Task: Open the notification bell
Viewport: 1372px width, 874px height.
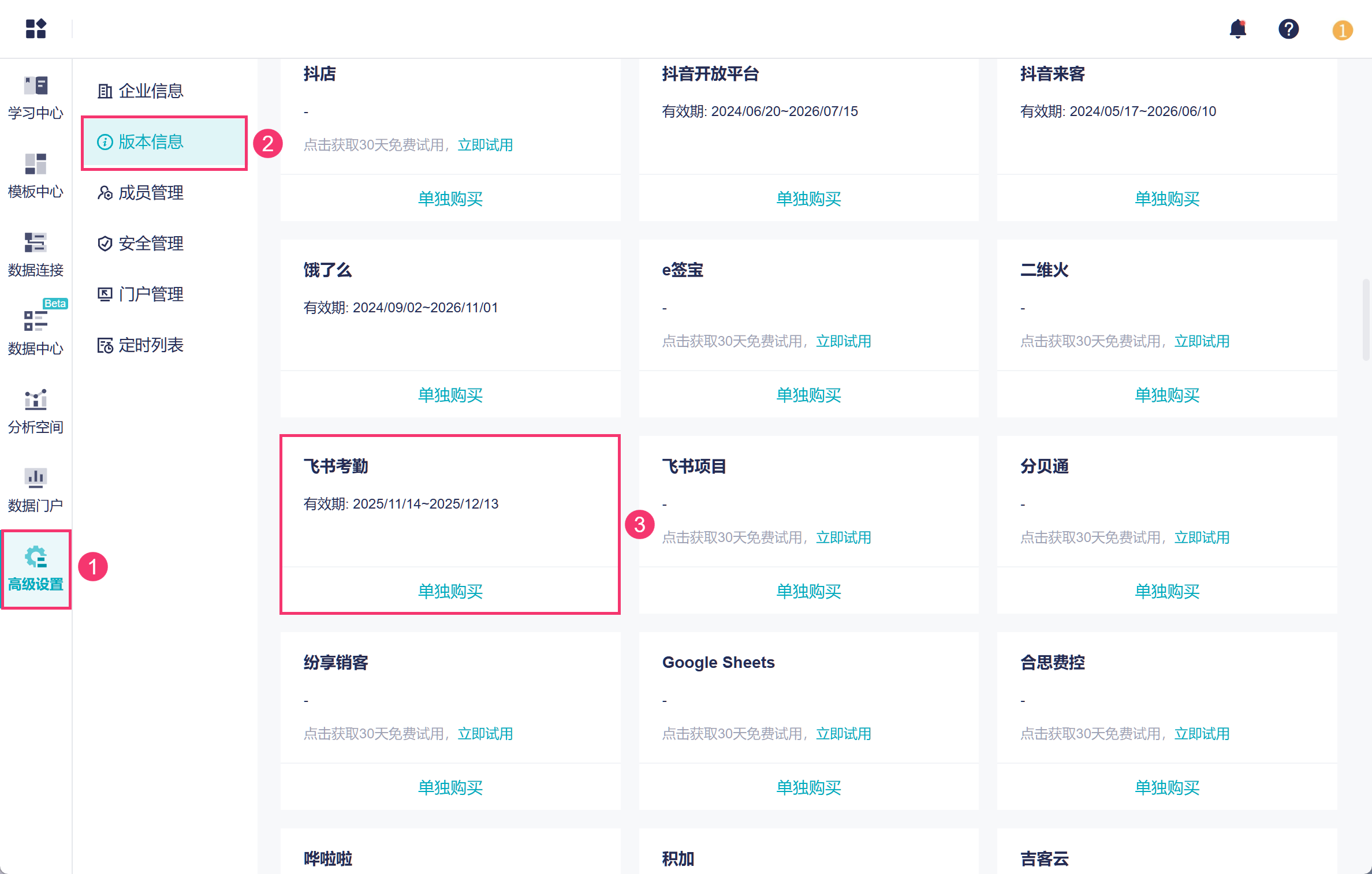Action: [x=1237, y=28]
